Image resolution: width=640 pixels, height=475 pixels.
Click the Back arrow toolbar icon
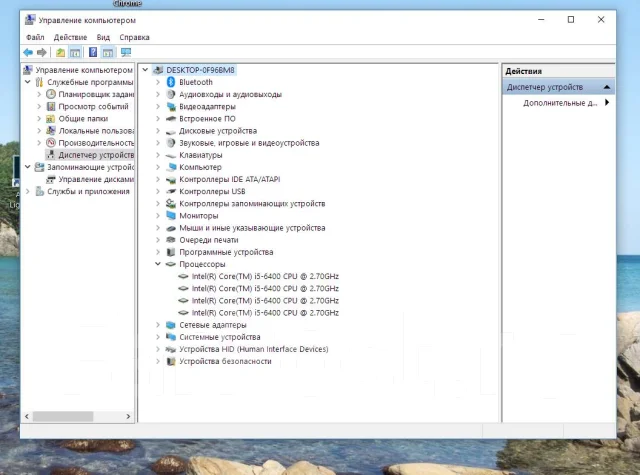pyautogui.click(x=28, y=52)
